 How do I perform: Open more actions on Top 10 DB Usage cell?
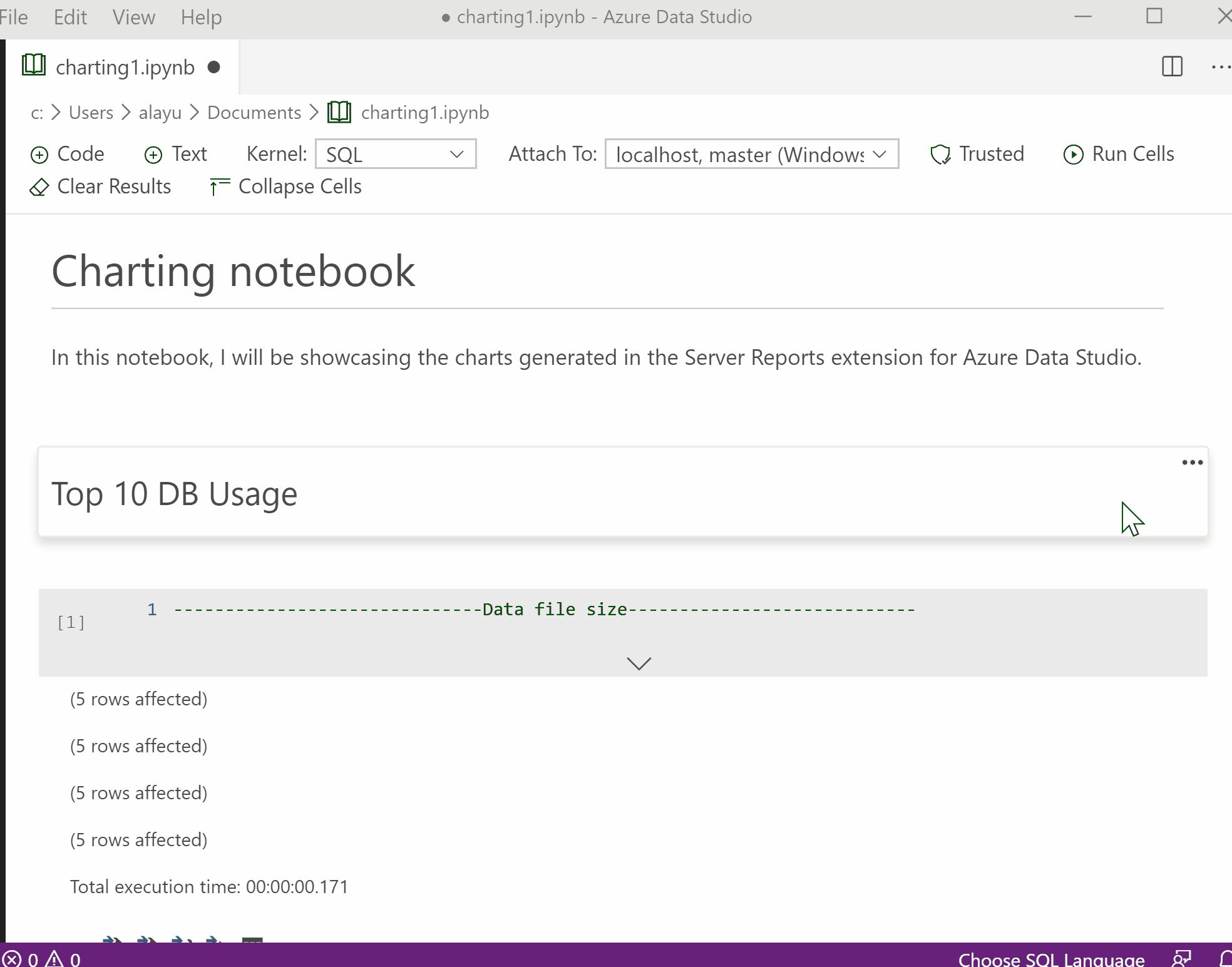[x=1191, y=463]
